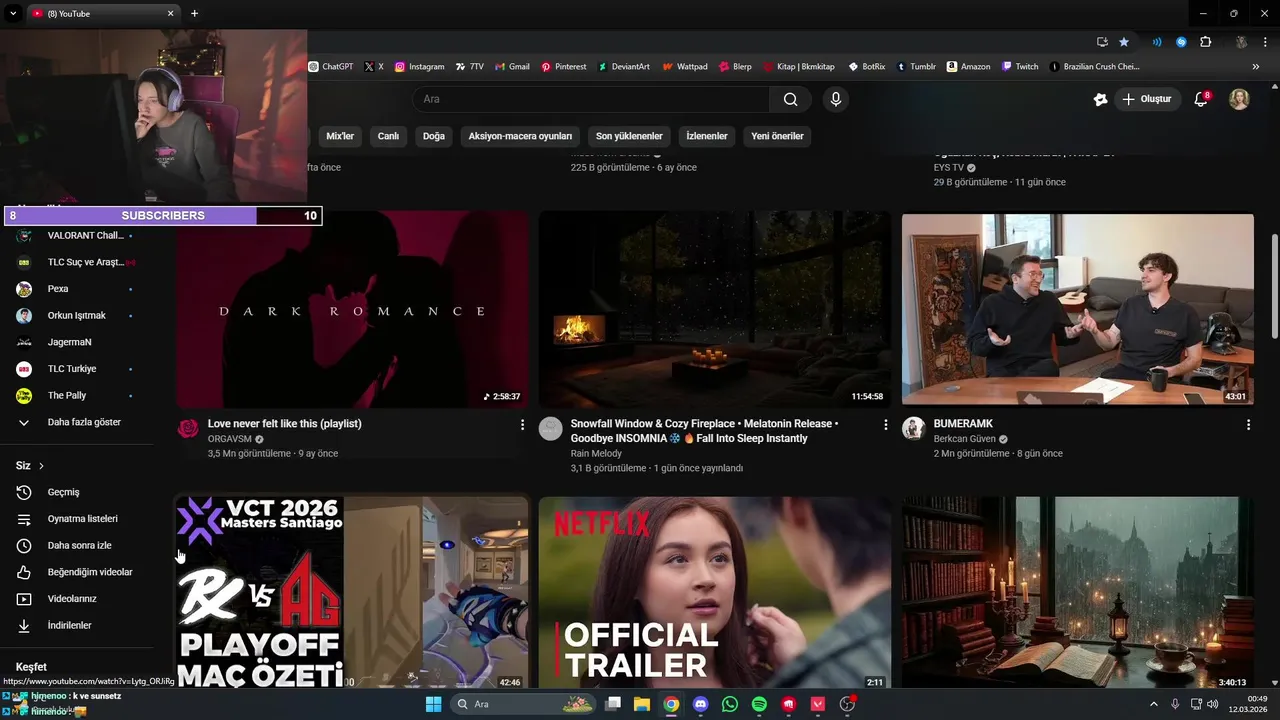Click the Oluştur create button
The width and height of the screenshot is (1280, 720).
1147,99
